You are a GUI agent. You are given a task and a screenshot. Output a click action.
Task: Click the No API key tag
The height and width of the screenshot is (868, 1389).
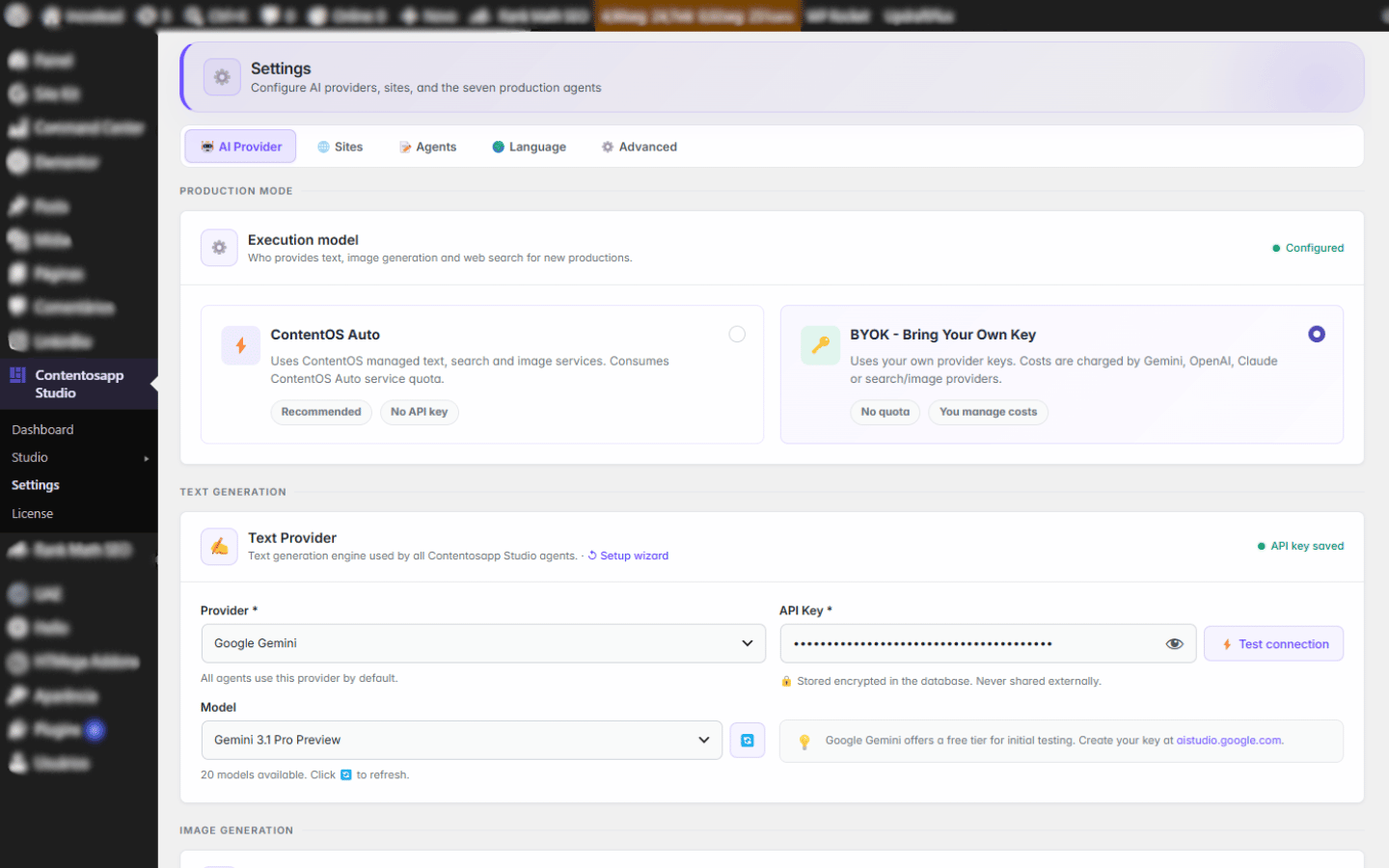pyautogui.click(x=419, y=412)
